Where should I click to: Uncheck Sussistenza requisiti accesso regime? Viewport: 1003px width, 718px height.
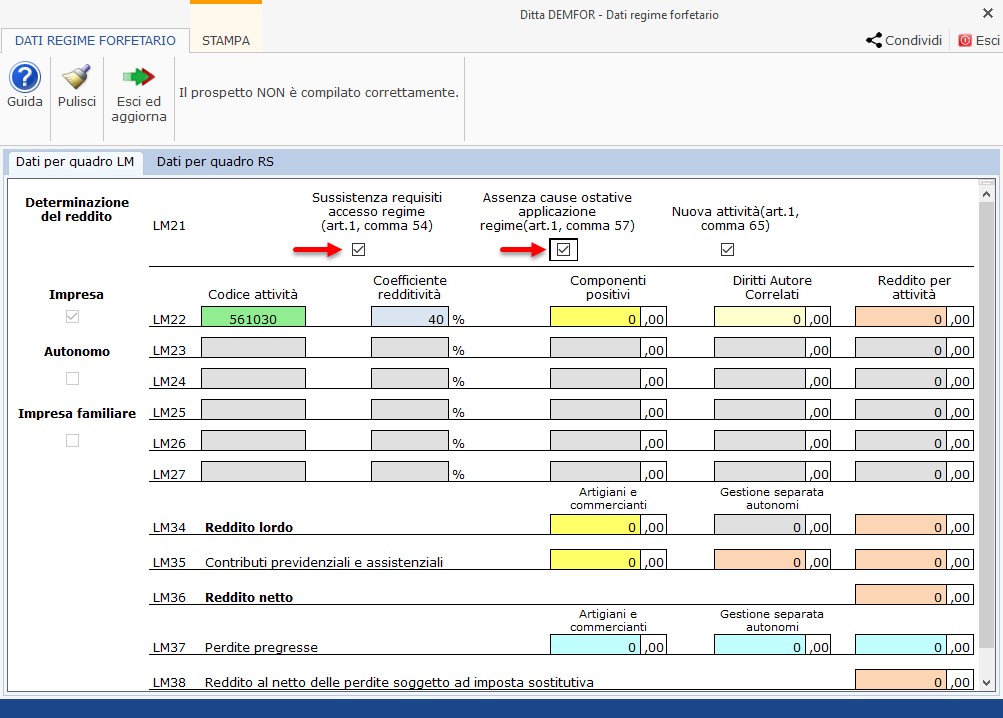click(357, 251)
